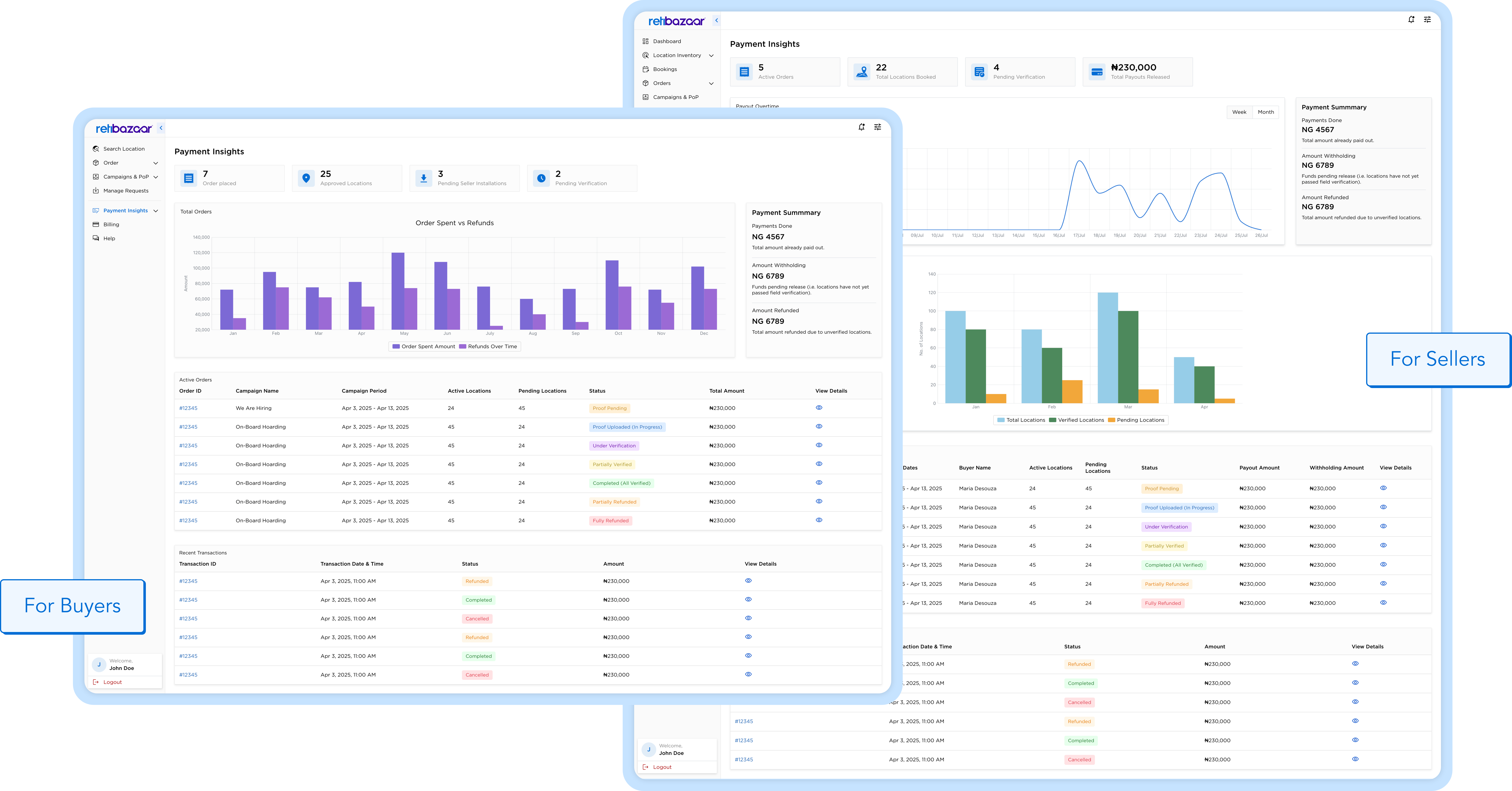Viewport: 1512px width, 791px height.
Task: Expand the Campaigns & PoP menu in the buyers sidebar
Action: 156,177
